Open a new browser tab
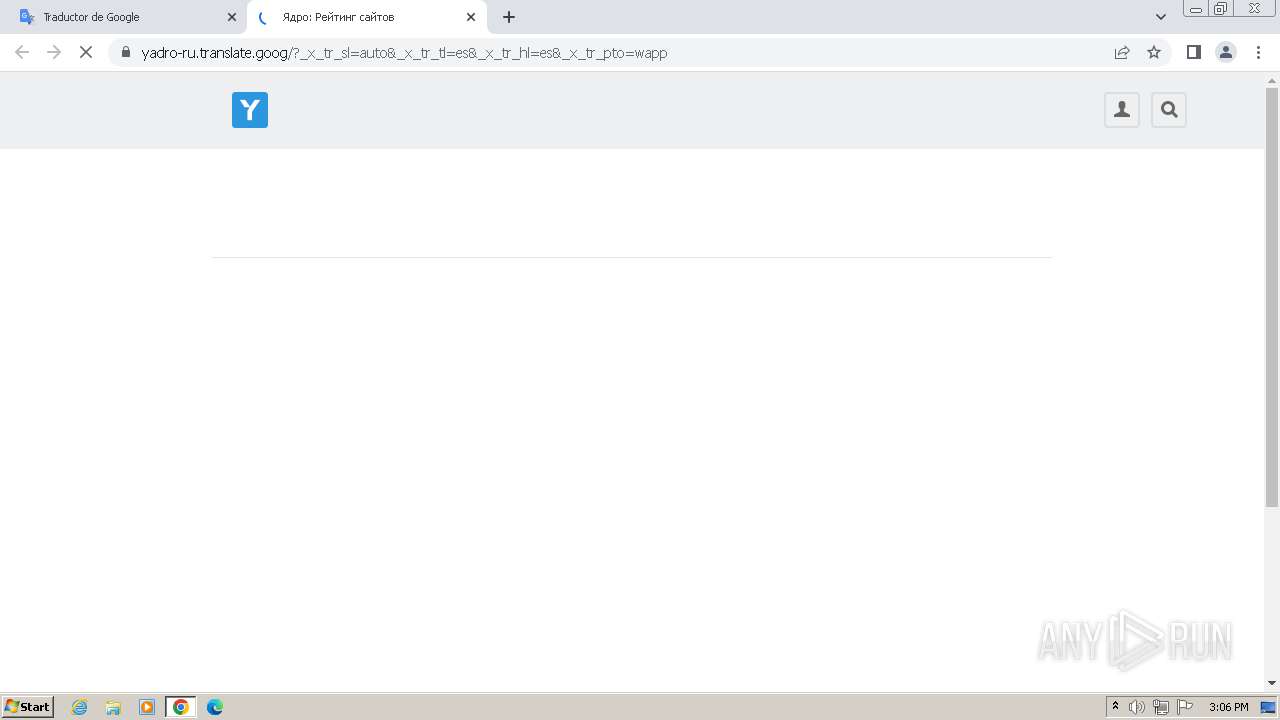 click(509, 17)
